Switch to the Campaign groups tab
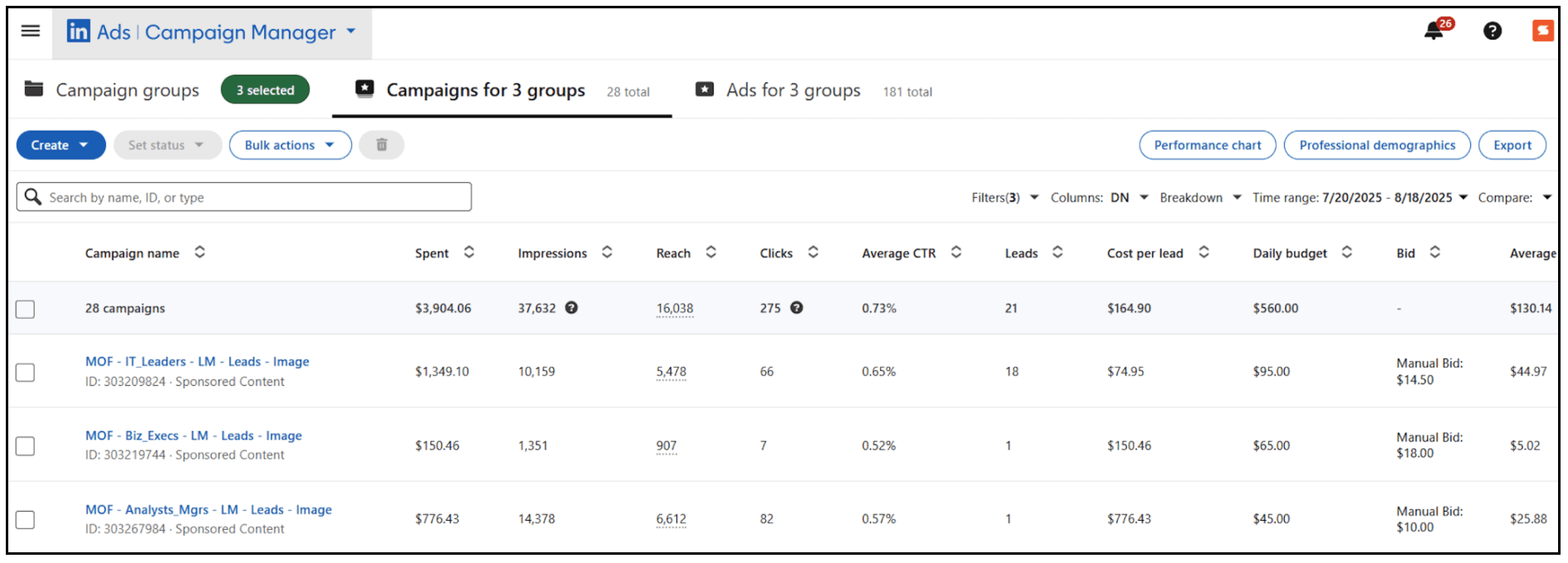Screen dimensions: 1568x563 coord(127,90)
